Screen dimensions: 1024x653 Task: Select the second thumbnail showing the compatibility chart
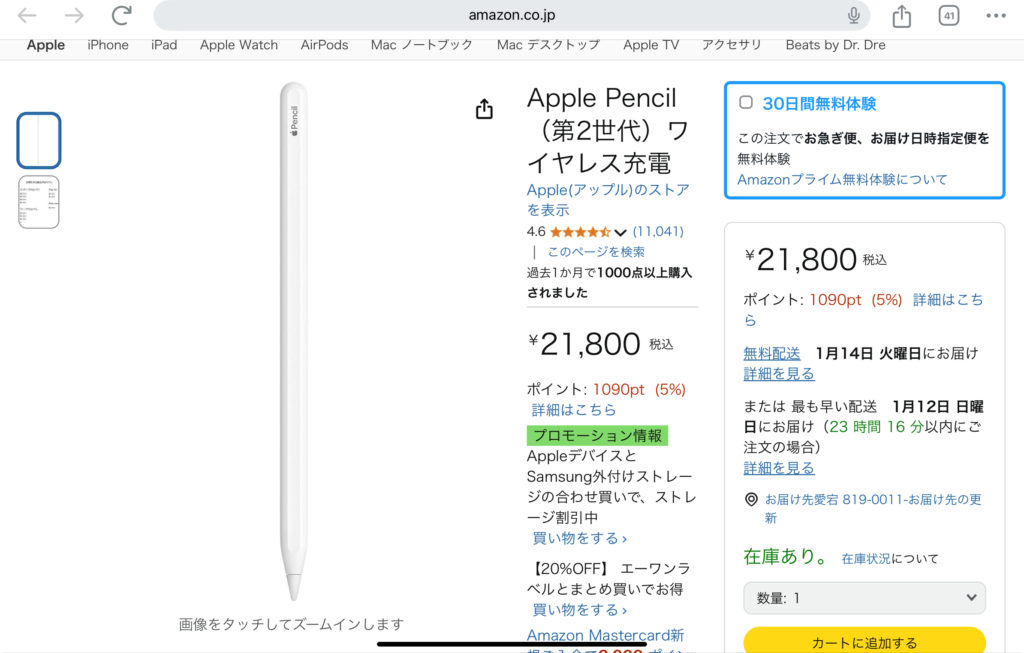pos(39,202)
